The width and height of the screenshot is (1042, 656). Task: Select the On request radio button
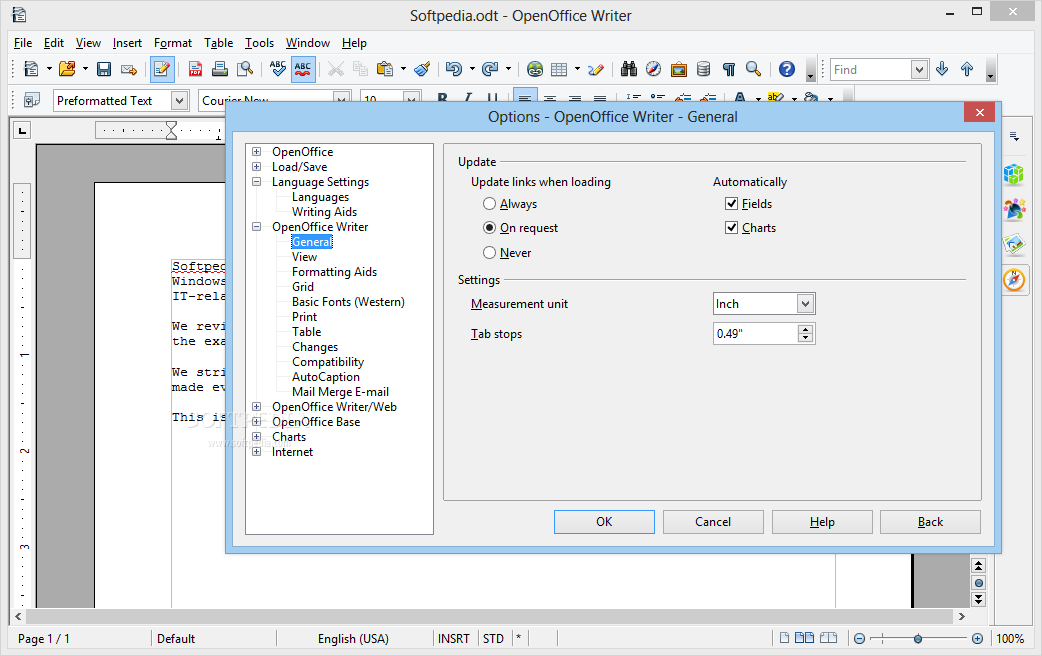pos(490,227)
